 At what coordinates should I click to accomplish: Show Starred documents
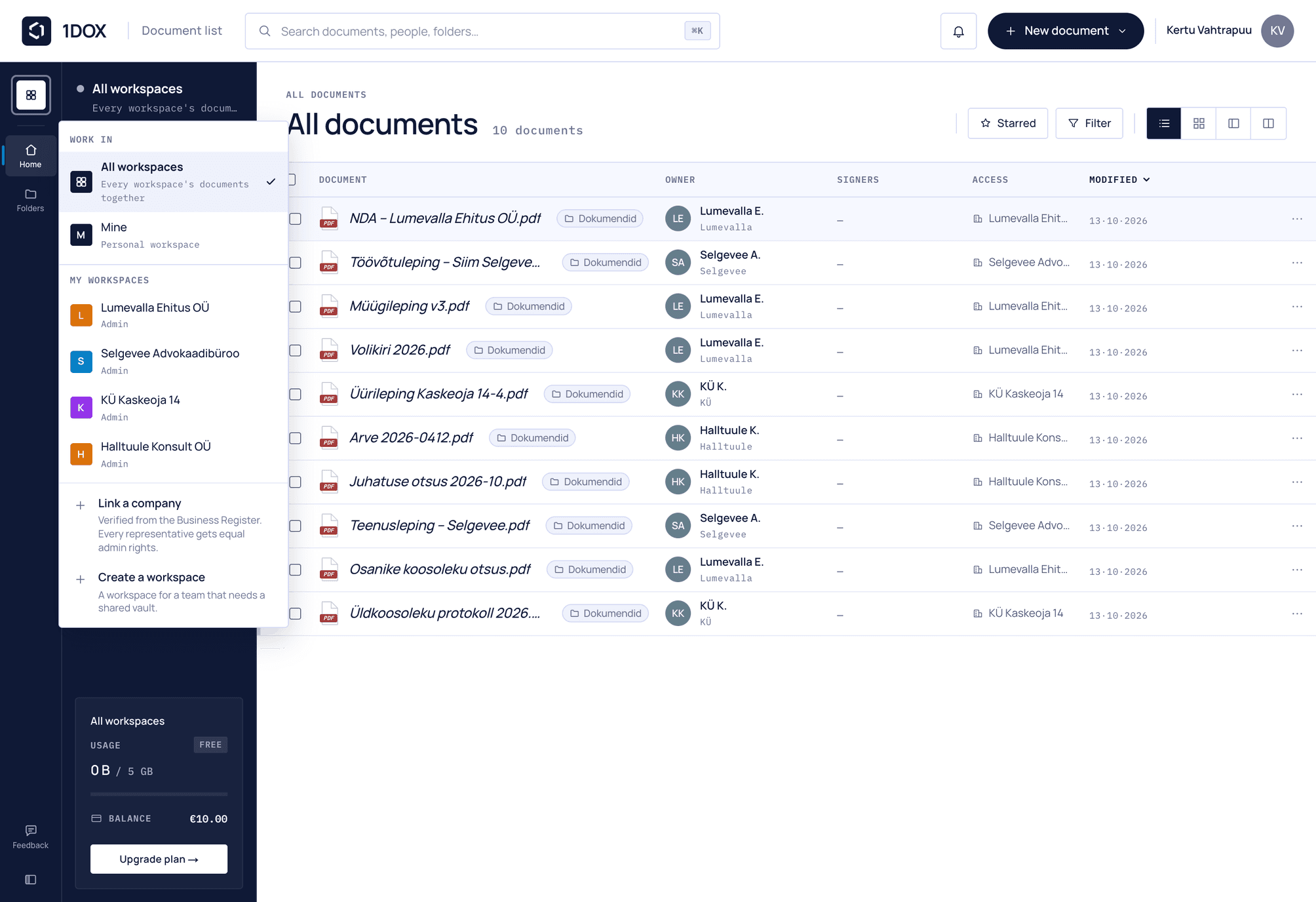[1008, 123]
